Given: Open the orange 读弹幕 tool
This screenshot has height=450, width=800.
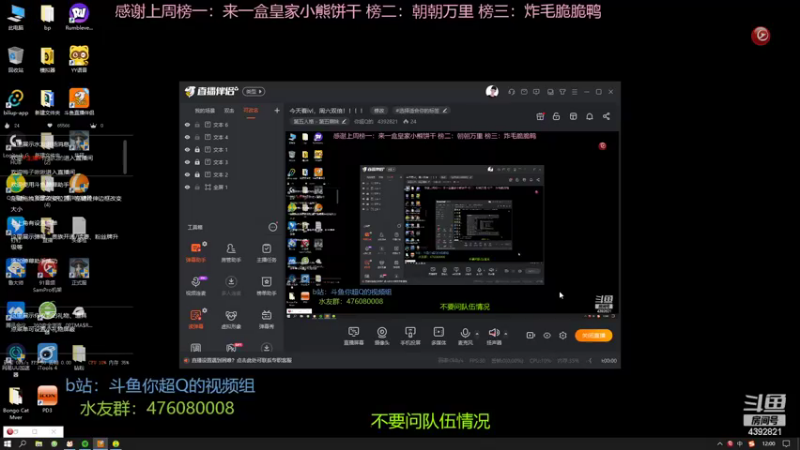Looking at the screenshot, I should [196, 319].
